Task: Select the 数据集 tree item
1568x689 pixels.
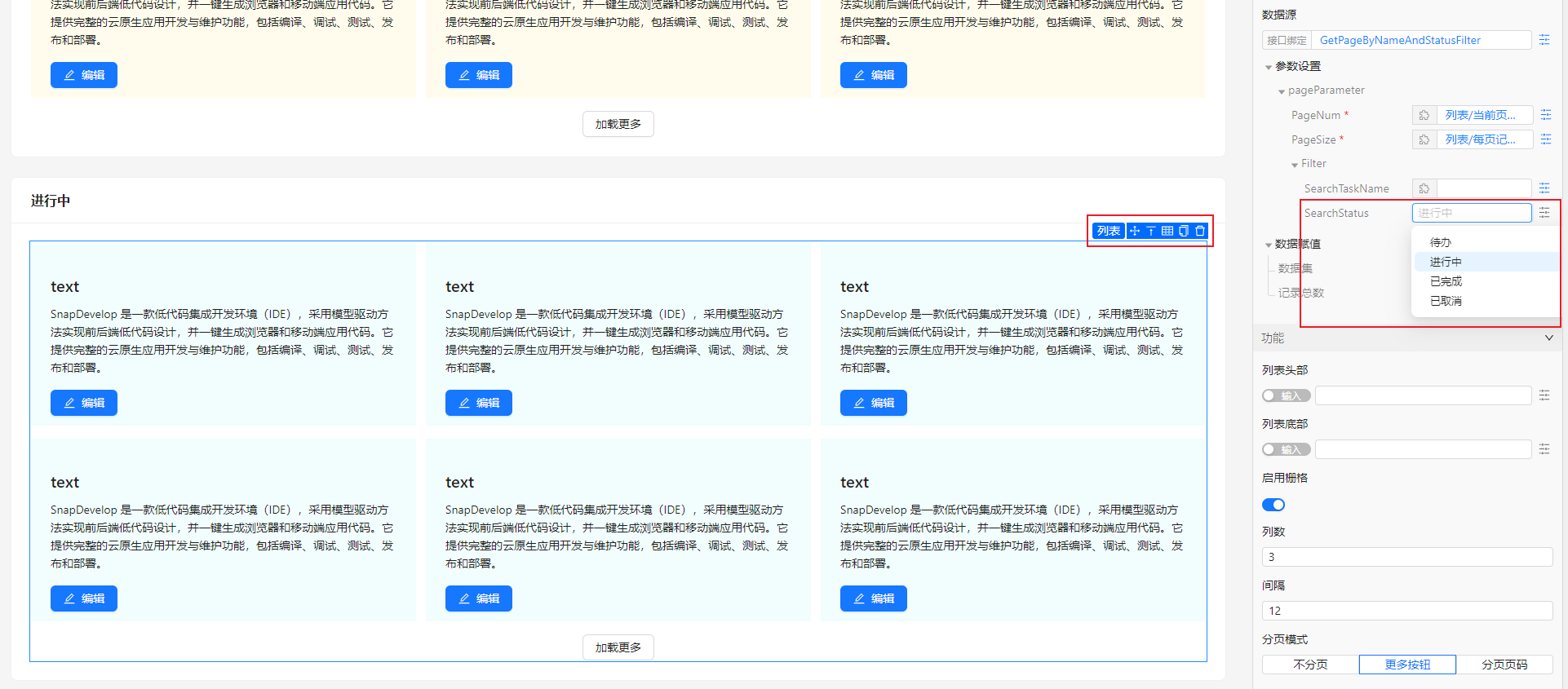Action: tap(1296, 268)
